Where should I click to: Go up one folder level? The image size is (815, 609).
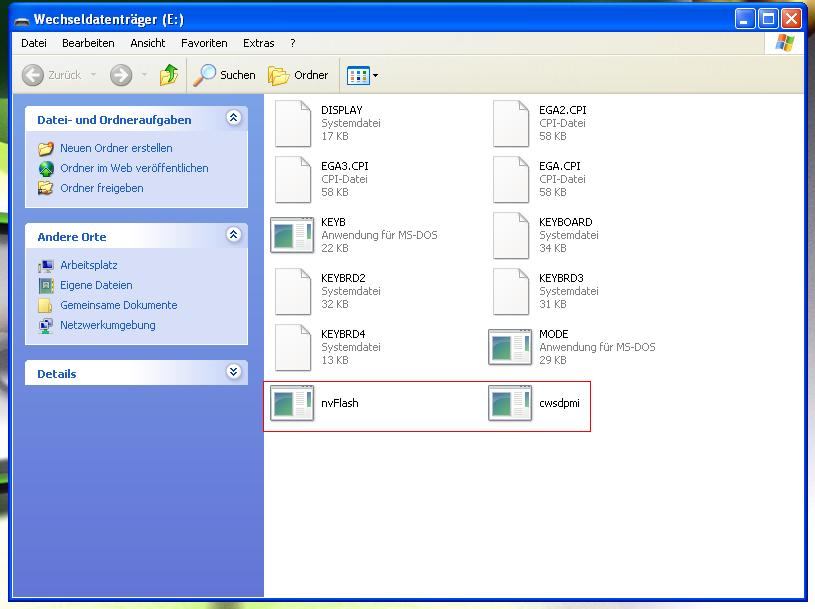point(168,75)
